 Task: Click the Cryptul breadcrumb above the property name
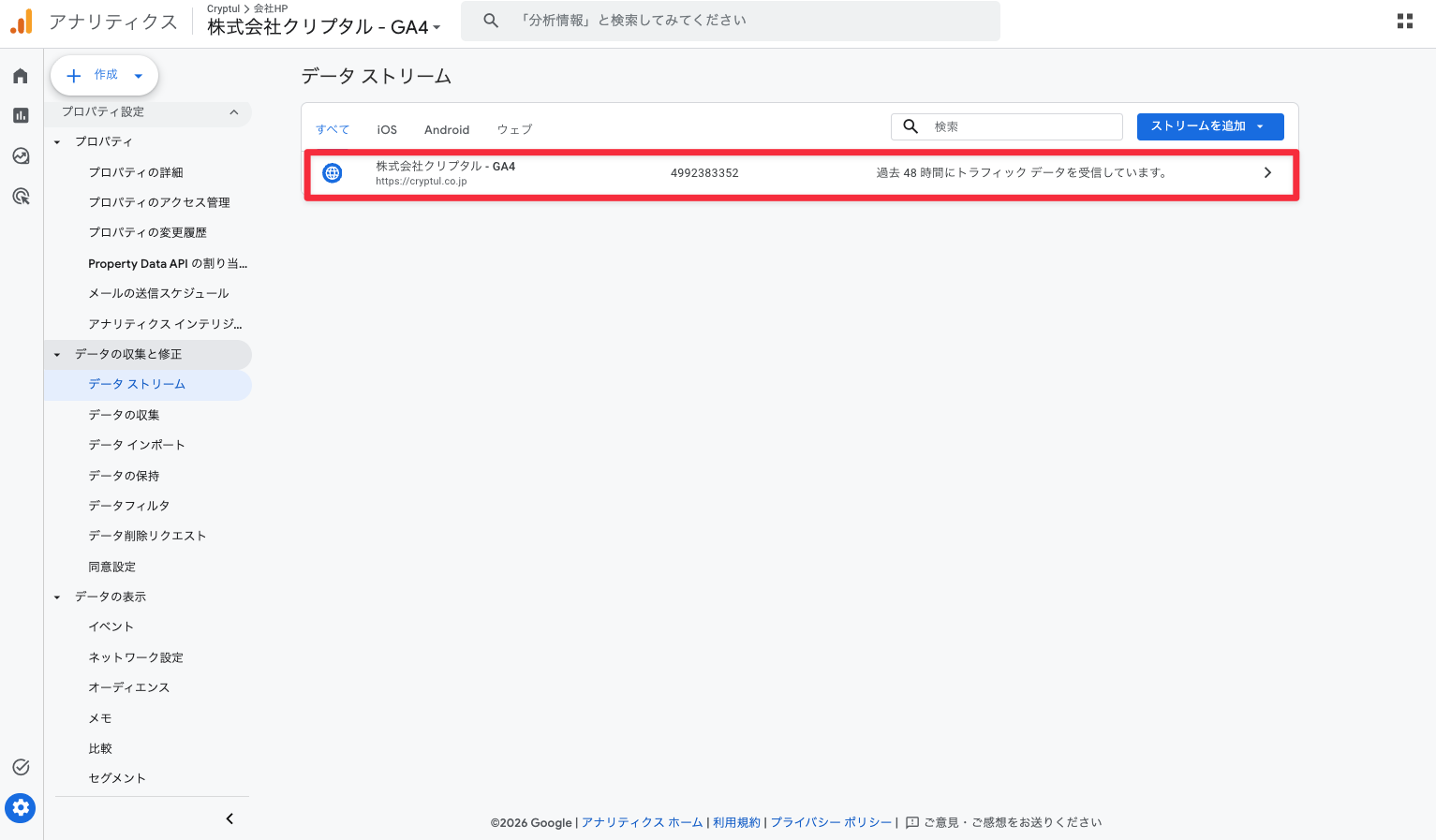(223, 8)
